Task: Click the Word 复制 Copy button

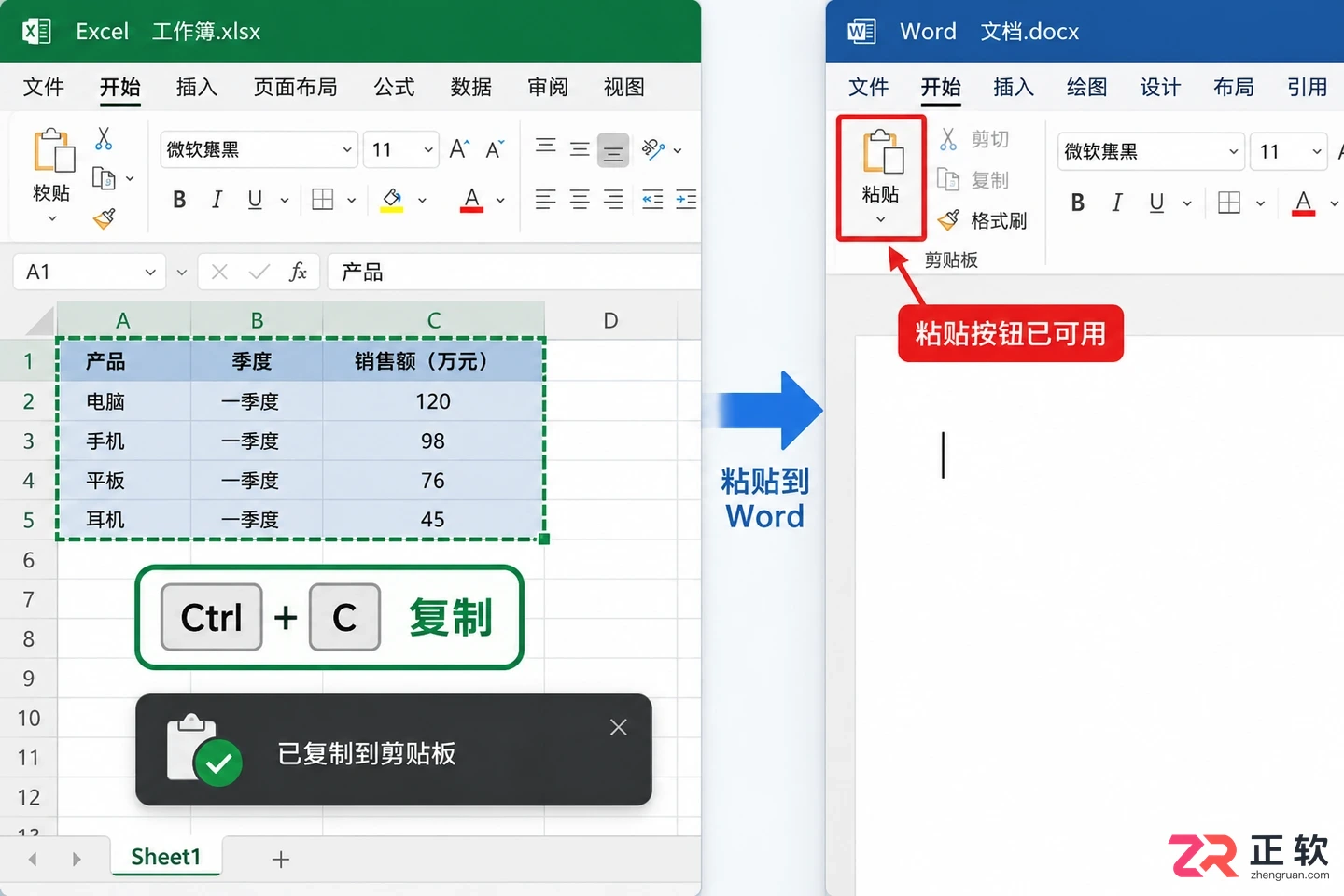Action: pos(973,179)
